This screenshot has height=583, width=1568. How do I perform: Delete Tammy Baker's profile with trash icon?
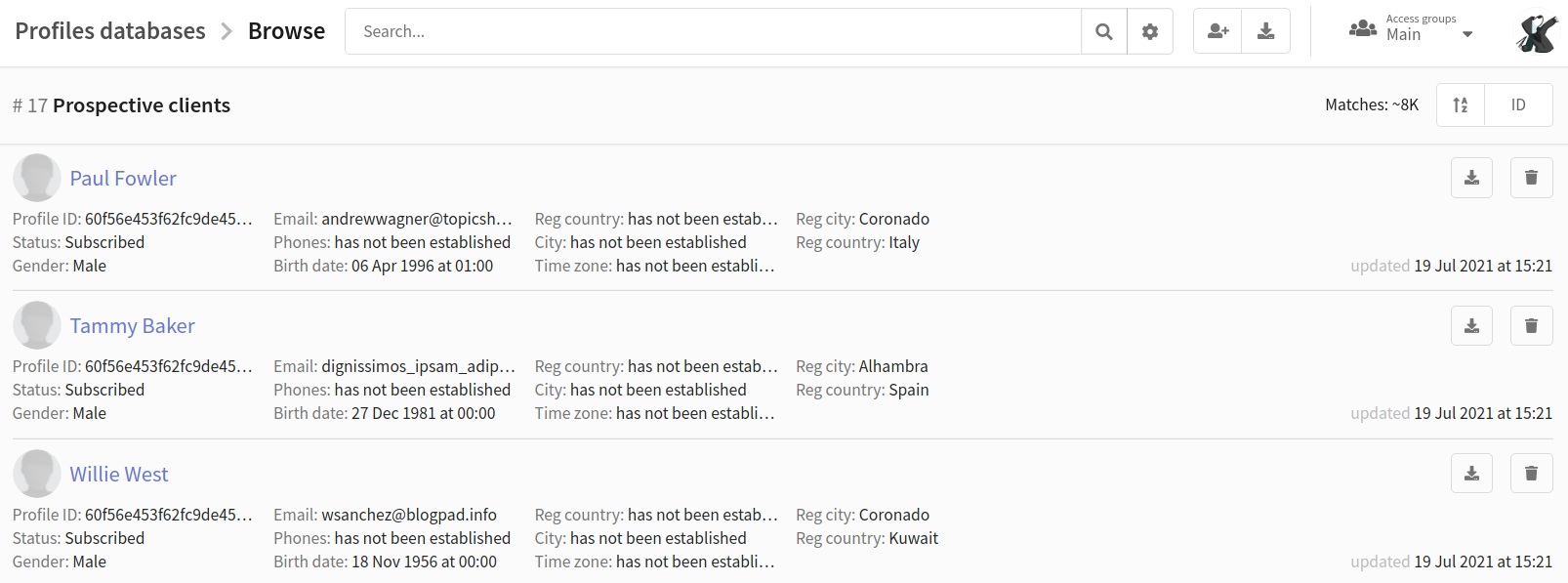(1532, 325)
